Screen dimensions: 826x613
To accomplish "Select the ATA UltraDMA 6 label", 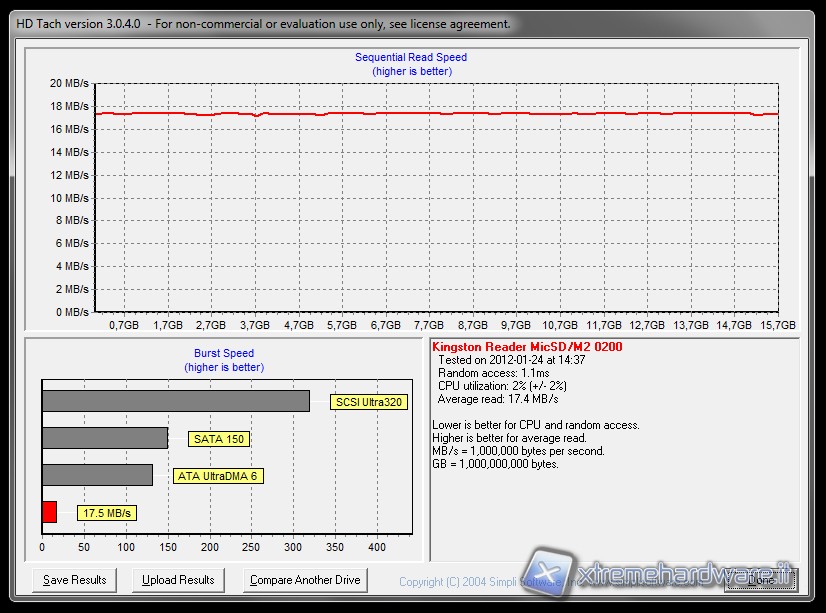I will pyautogui.click(x=217, y=476).
